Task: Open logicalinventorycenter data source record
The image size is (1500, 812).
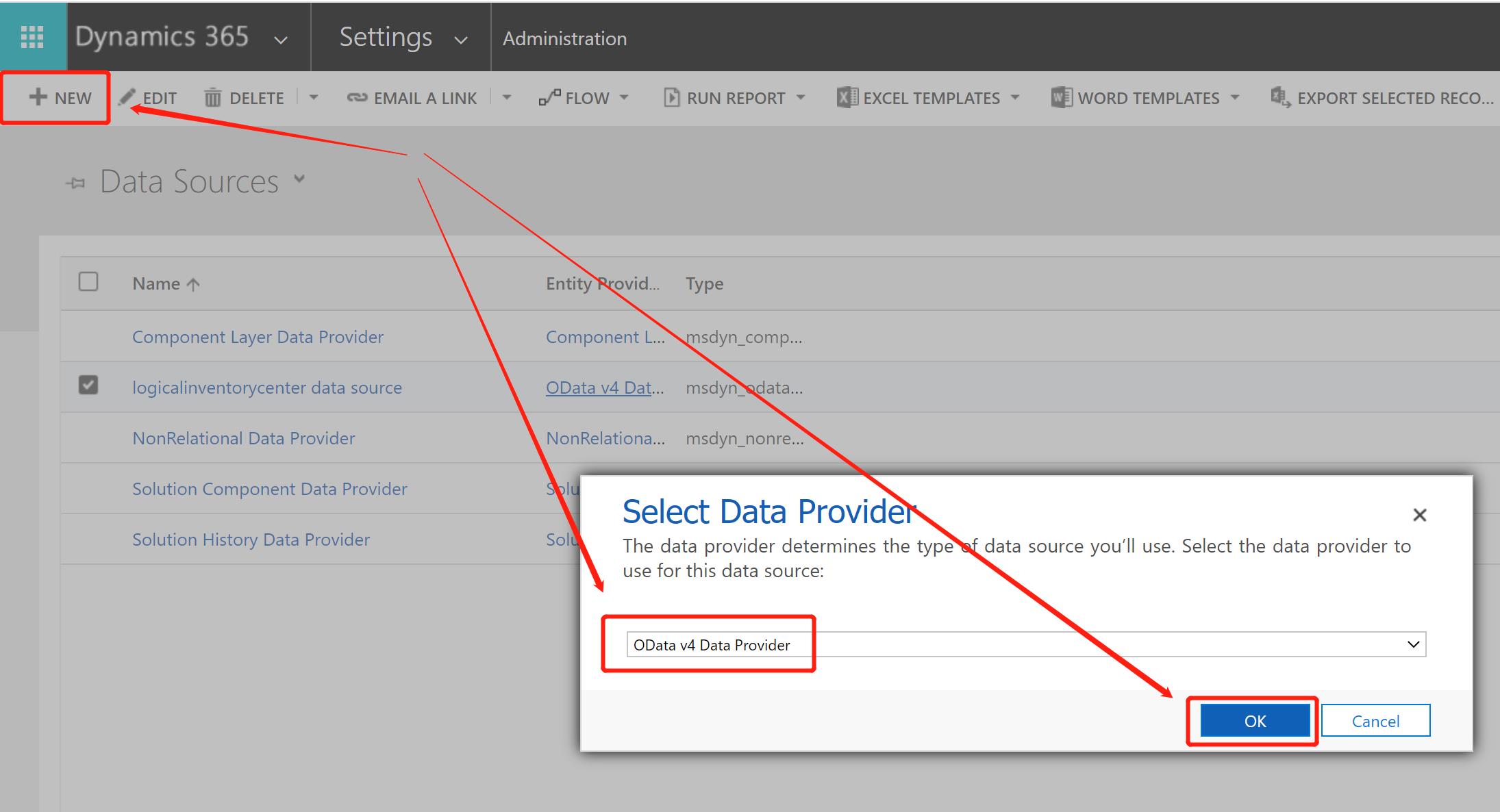Action: (x=267, y=388)
